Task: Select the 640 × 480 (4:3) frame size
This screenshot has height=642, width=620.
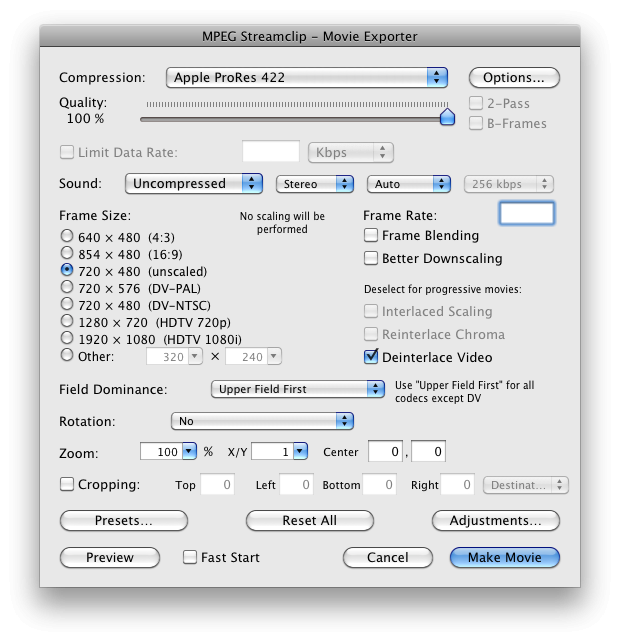Action: click(67, 236)
